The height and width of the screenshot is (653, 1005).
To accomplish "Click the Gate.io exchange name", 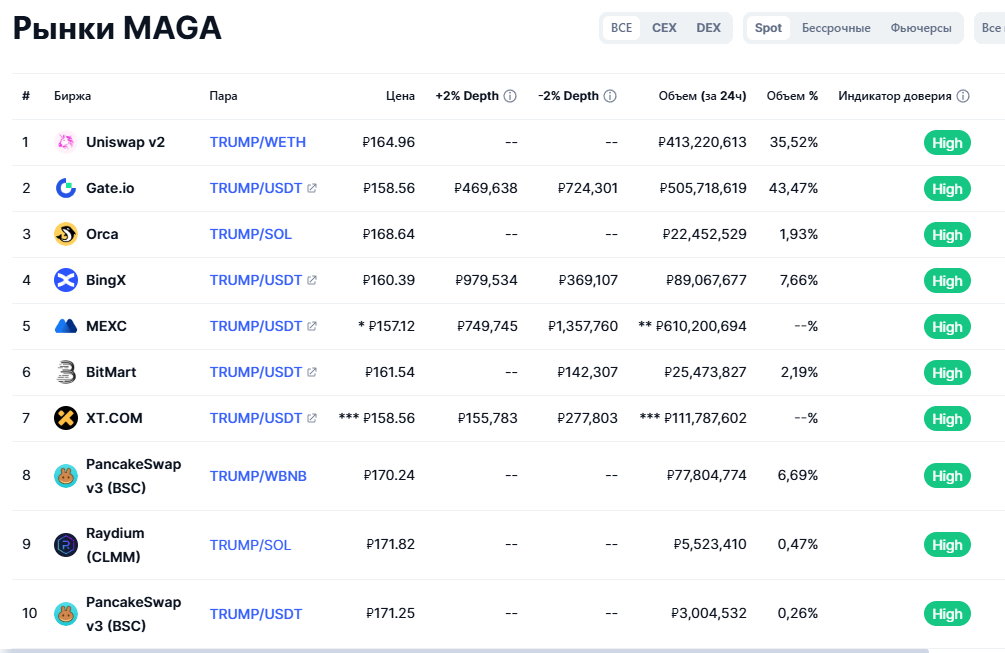I will (x=110, y=188).
